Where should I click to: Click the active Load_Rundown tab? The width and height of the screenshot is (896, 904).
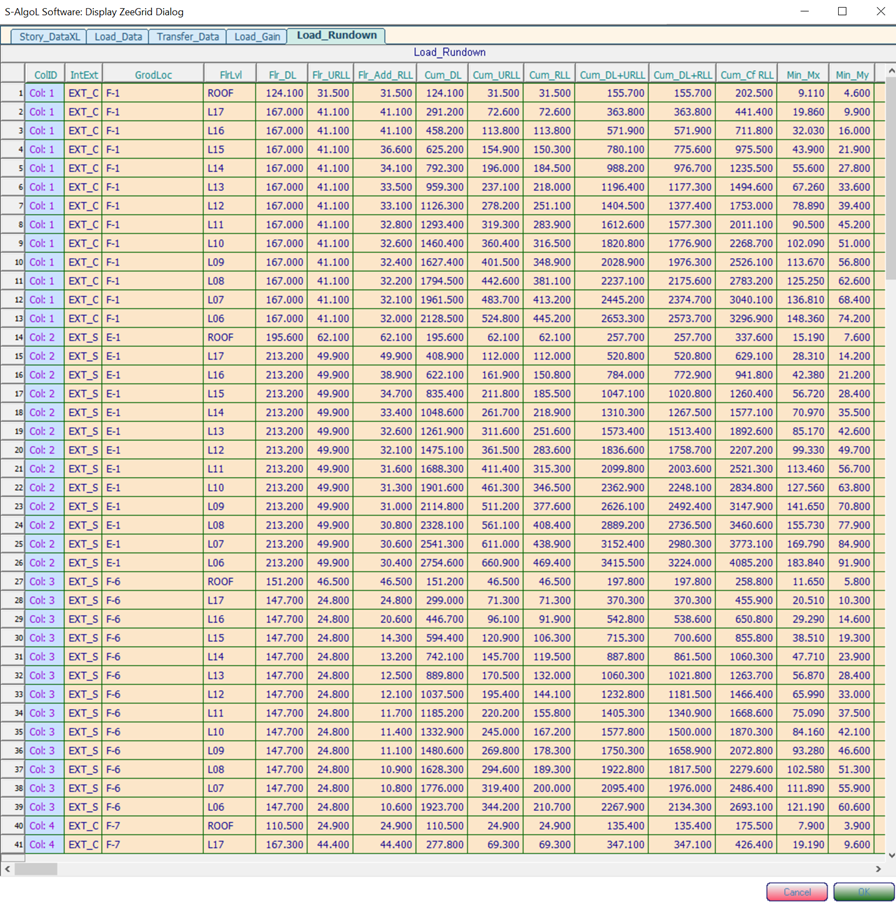pos(337,35)
